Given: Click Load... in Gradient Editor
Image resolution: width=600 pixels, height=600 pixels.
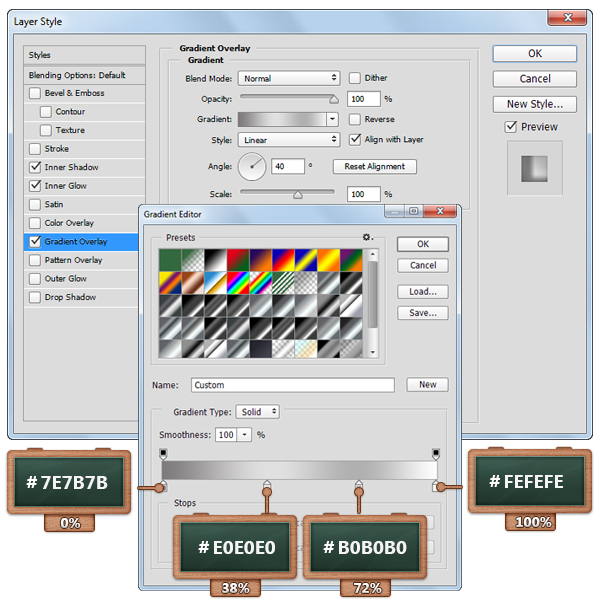Looking at the screenshot, I should pyautogui.click(x=422, y=291).
